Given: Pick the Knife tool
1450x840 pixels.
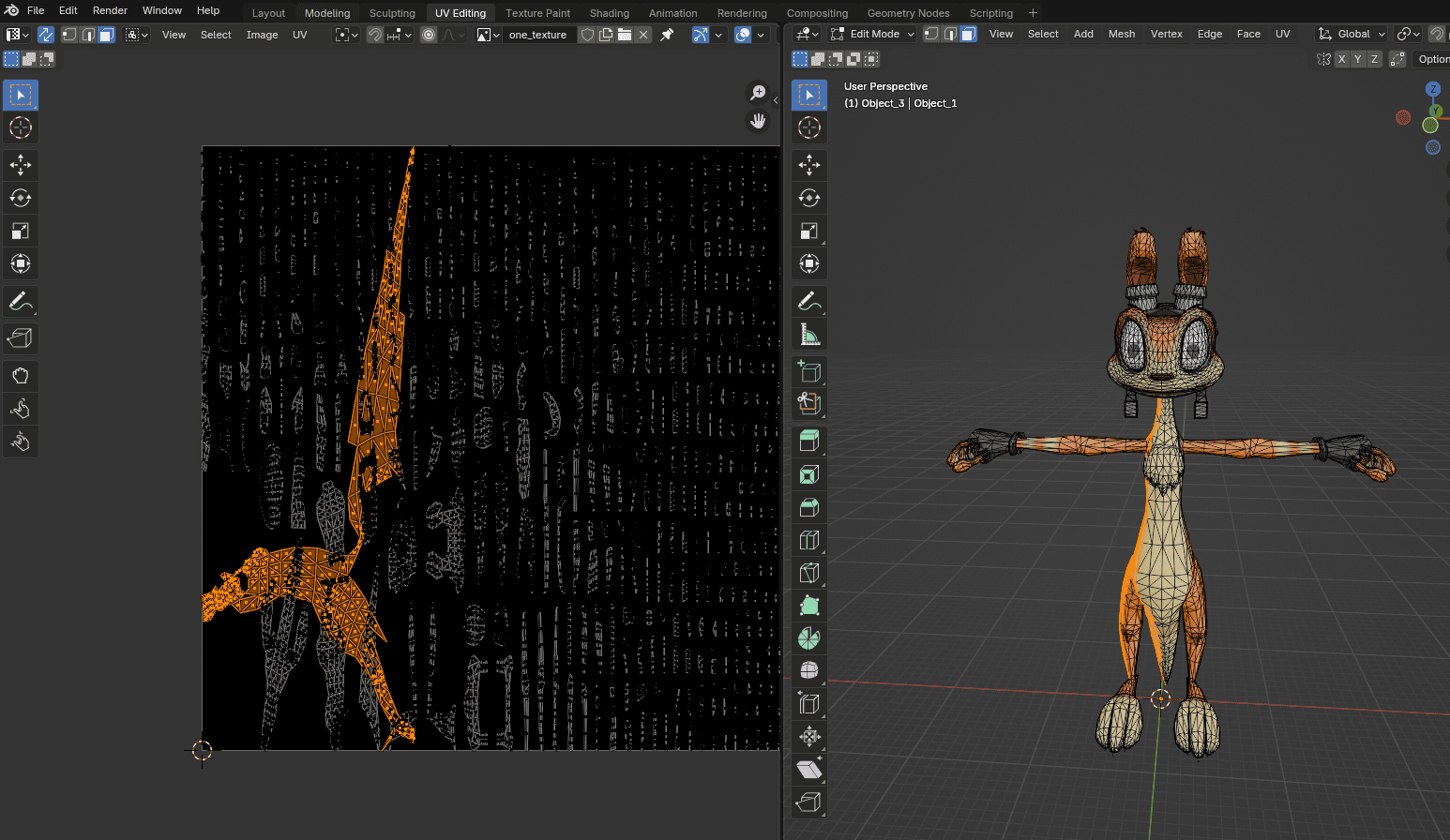Looking at the screenshot, I should click(809, 573).
